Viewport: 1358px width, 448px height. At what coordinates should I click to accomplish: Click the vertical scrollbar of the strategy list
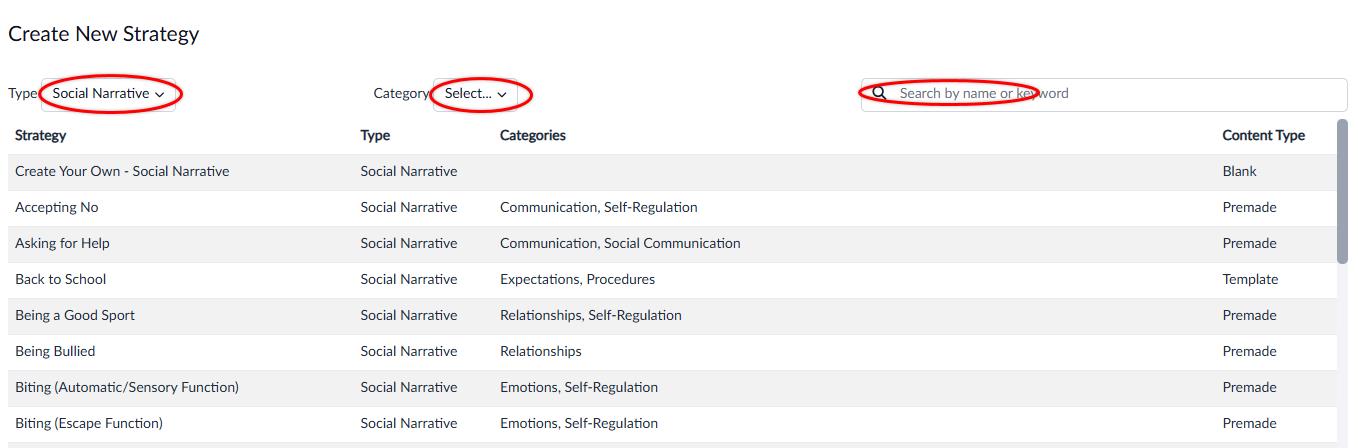[1342, 192]
